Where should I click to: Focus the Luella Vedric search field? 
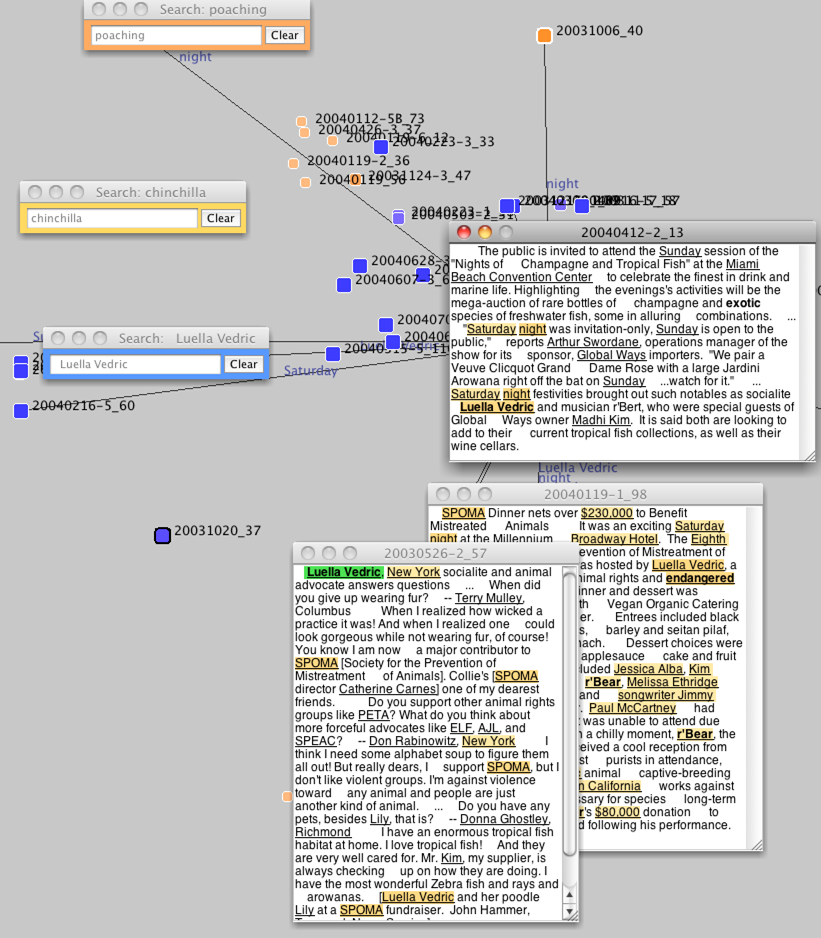[x=135, y=364]
